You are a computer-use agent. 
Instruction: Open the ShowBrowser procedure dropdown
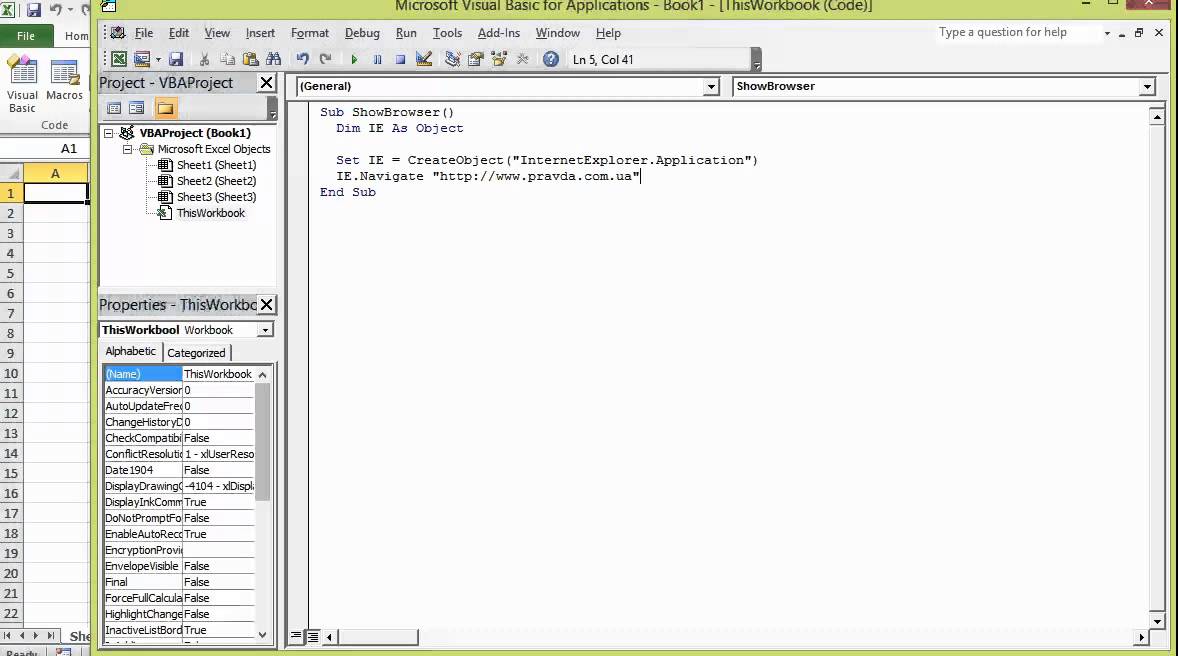[x=1146, y=86]
